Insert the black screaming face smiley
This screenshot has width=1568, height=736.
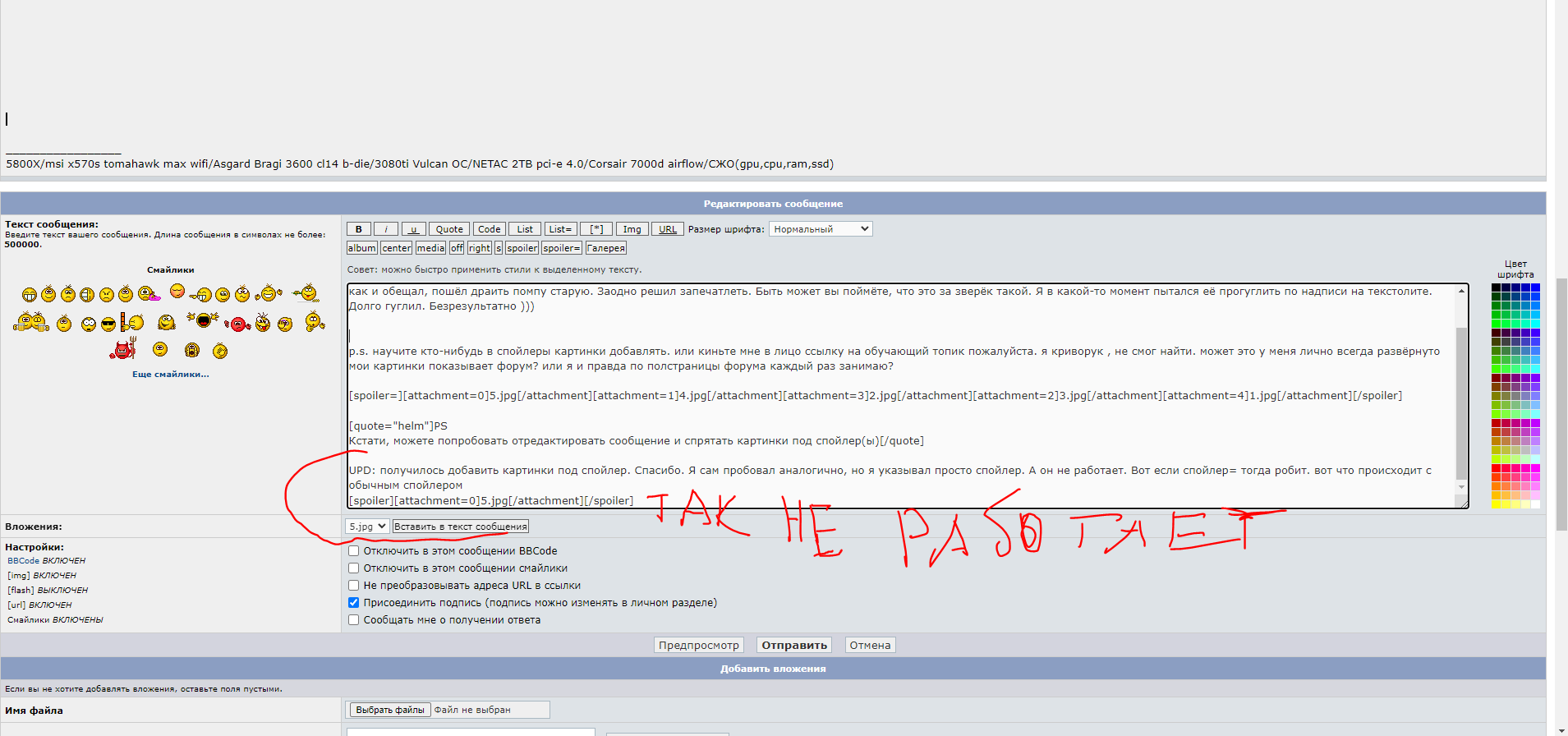pyautogui.click(x=203, y=320)
